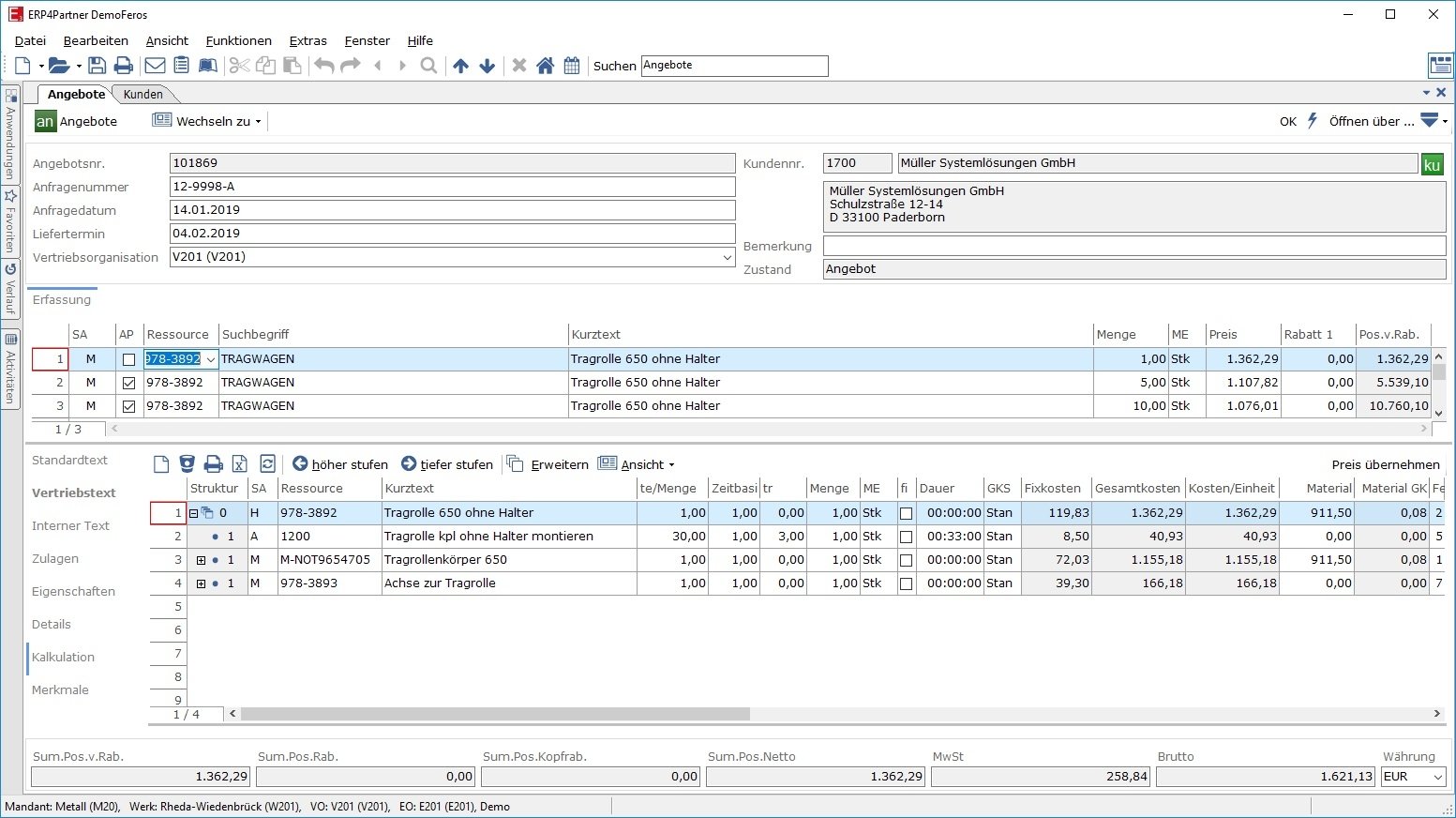Click the Excel export icon in Kalkulation toolbar
This screenshot has height=818, width=1456.
[x=240, y=464]
